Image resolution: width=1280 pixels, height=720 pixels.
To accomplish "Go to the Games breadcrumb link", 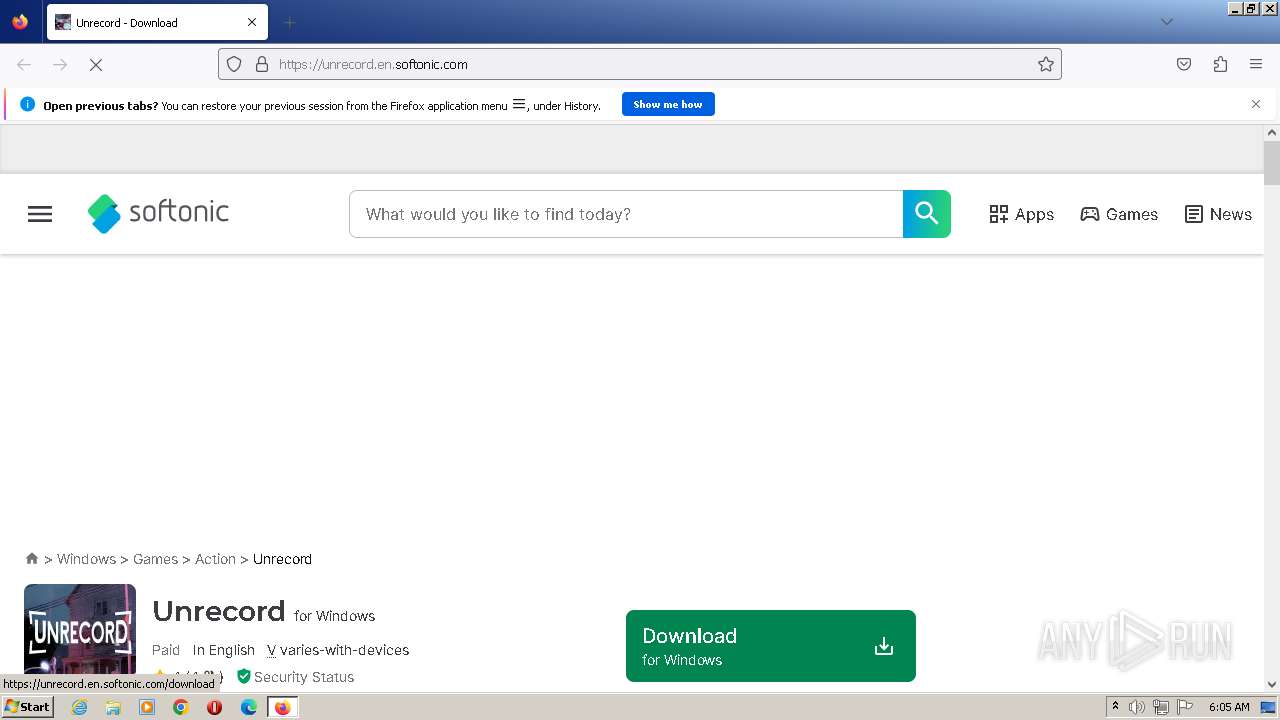I will [155, 559].
